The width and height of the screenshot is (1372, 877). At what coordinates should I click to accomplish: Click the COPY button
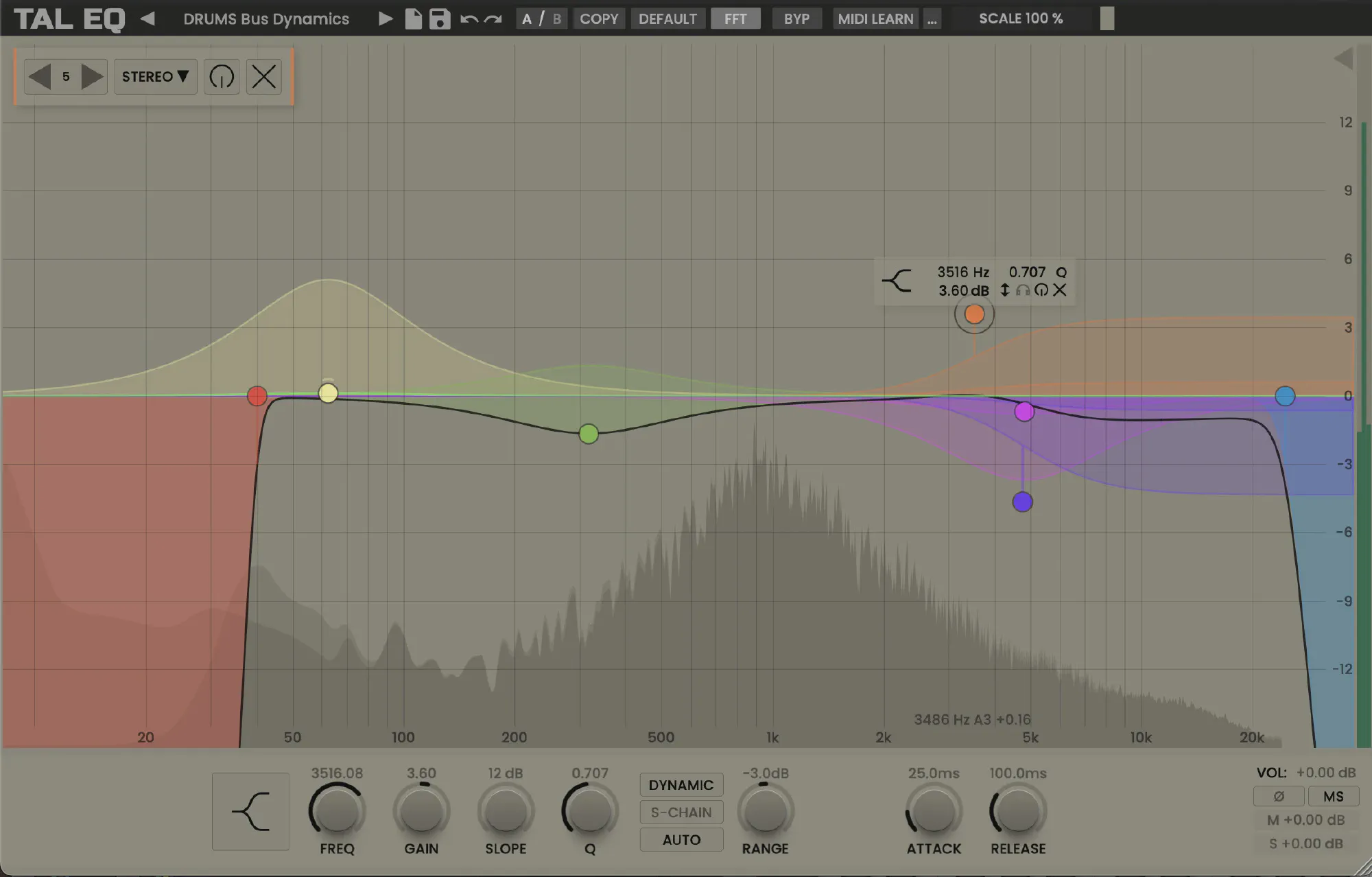[x=598, y=19]
